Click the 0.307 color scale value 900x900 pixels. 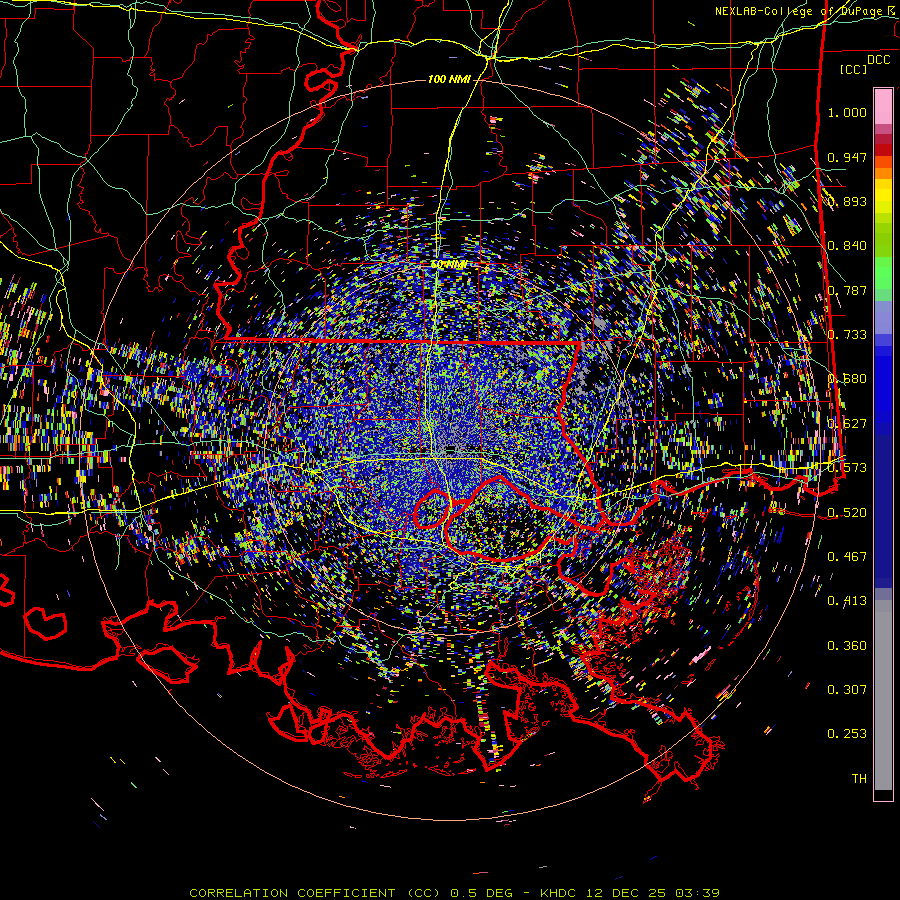click(x=847, y=690)
